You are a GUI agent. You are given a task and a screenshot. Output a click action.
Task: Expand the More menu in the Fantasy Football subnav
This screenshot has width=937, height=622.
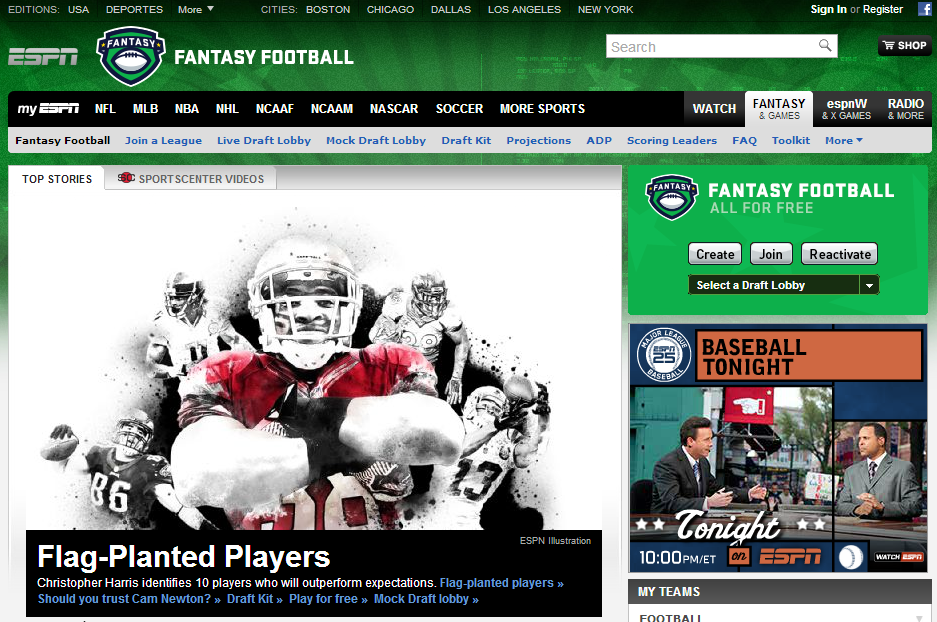pyautogui.click(x=844, y=140)
